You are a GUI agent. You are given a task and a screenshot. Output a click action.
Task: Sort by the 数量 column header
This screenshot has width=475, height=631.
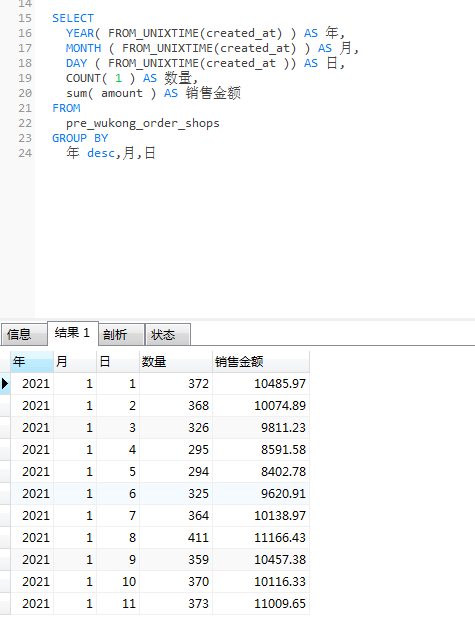click(x=176, y=361)
